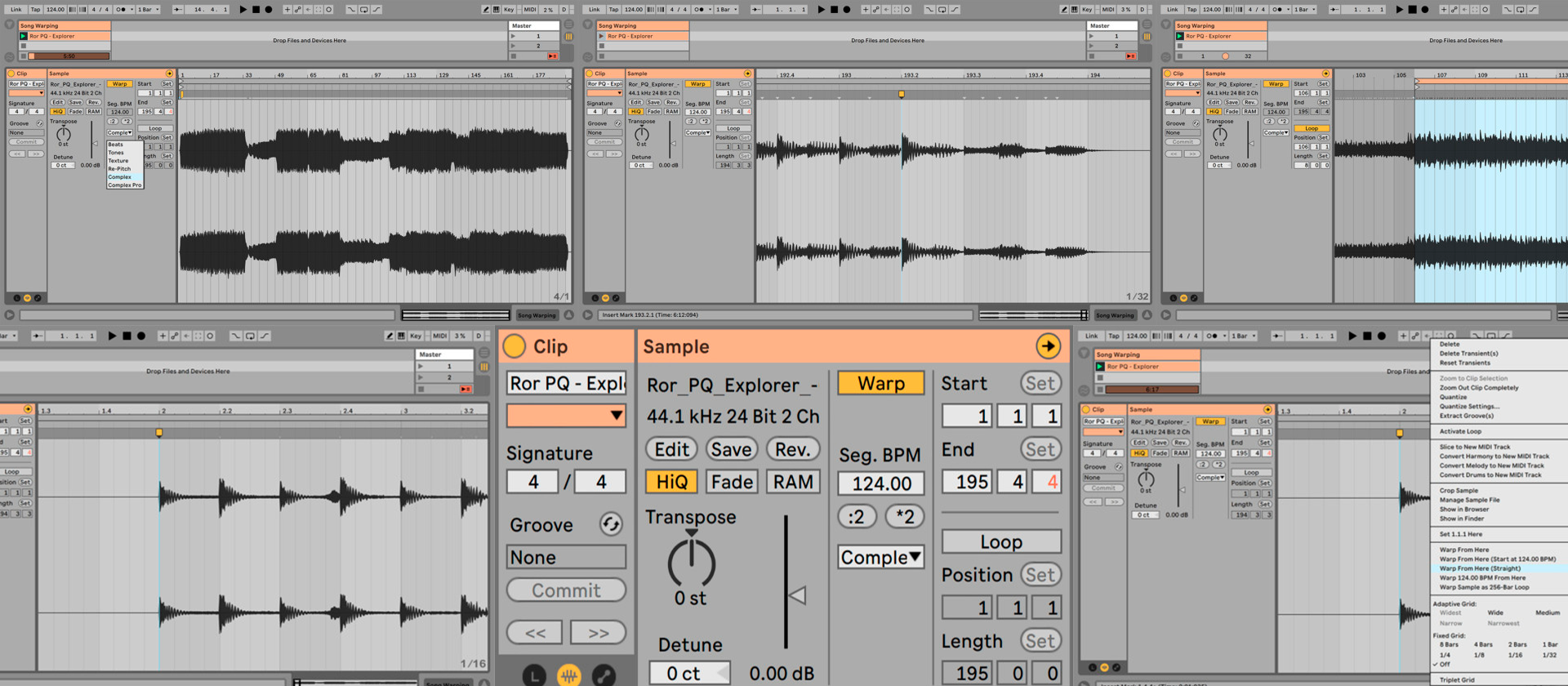Click the orange sample-box waveform icon under the enlarged Clip panel
The height and width of the screenshot is (686, 1568).
click(569, 675)
